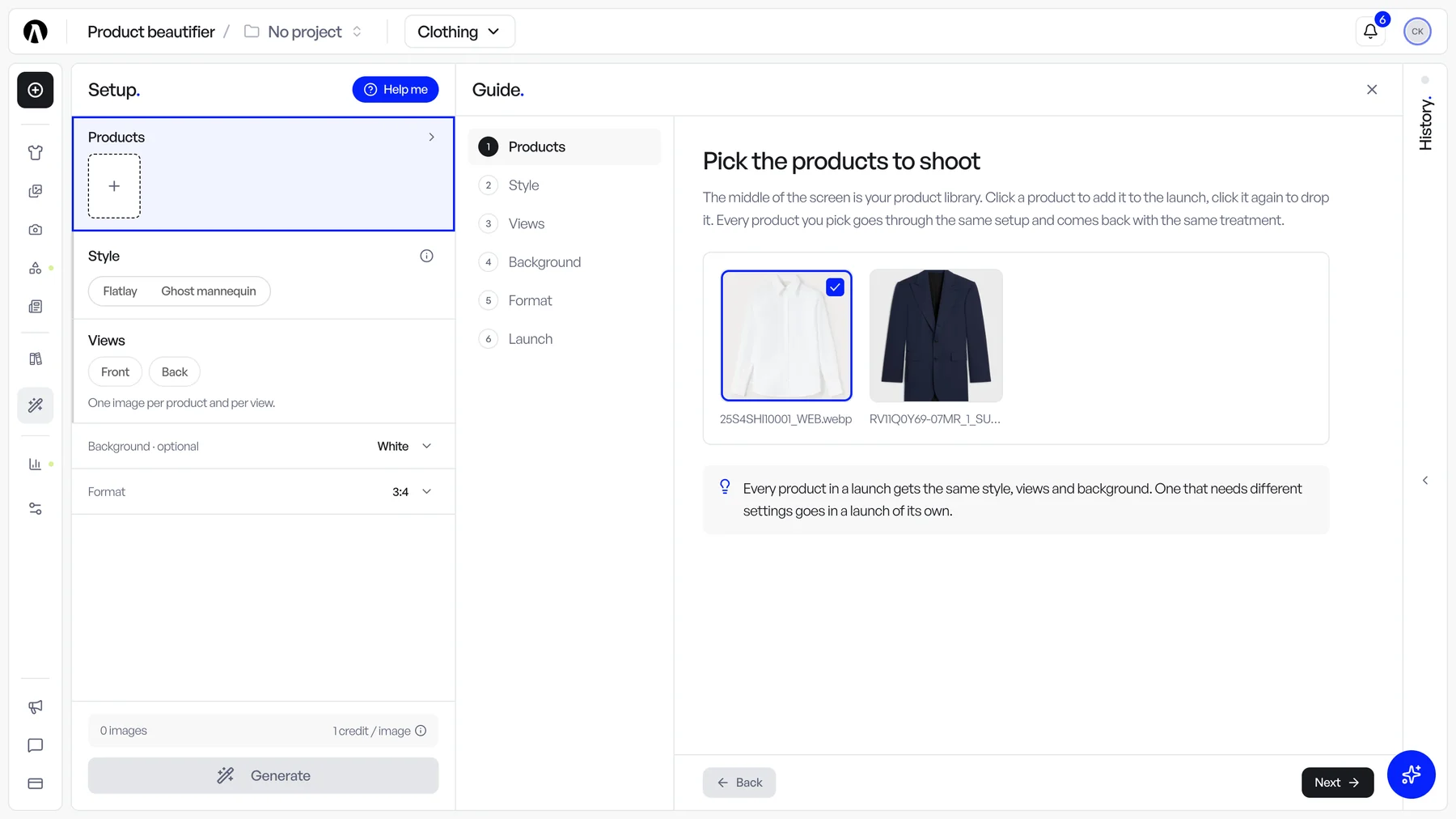Viewport: 1456px width, 819px height.
Task: Open the Background White dropdown
Action: click(404, 447)
